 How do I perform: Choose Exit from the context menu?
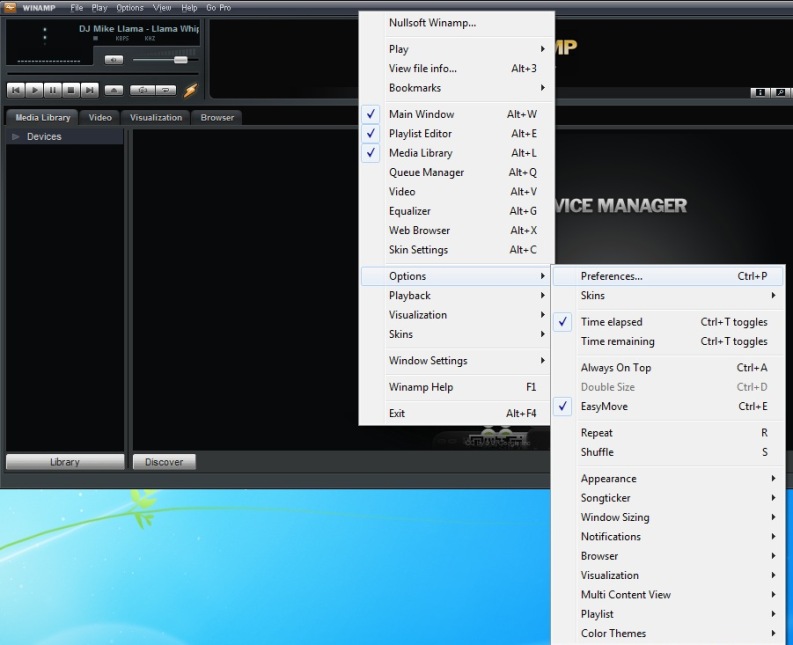point(456,413)
